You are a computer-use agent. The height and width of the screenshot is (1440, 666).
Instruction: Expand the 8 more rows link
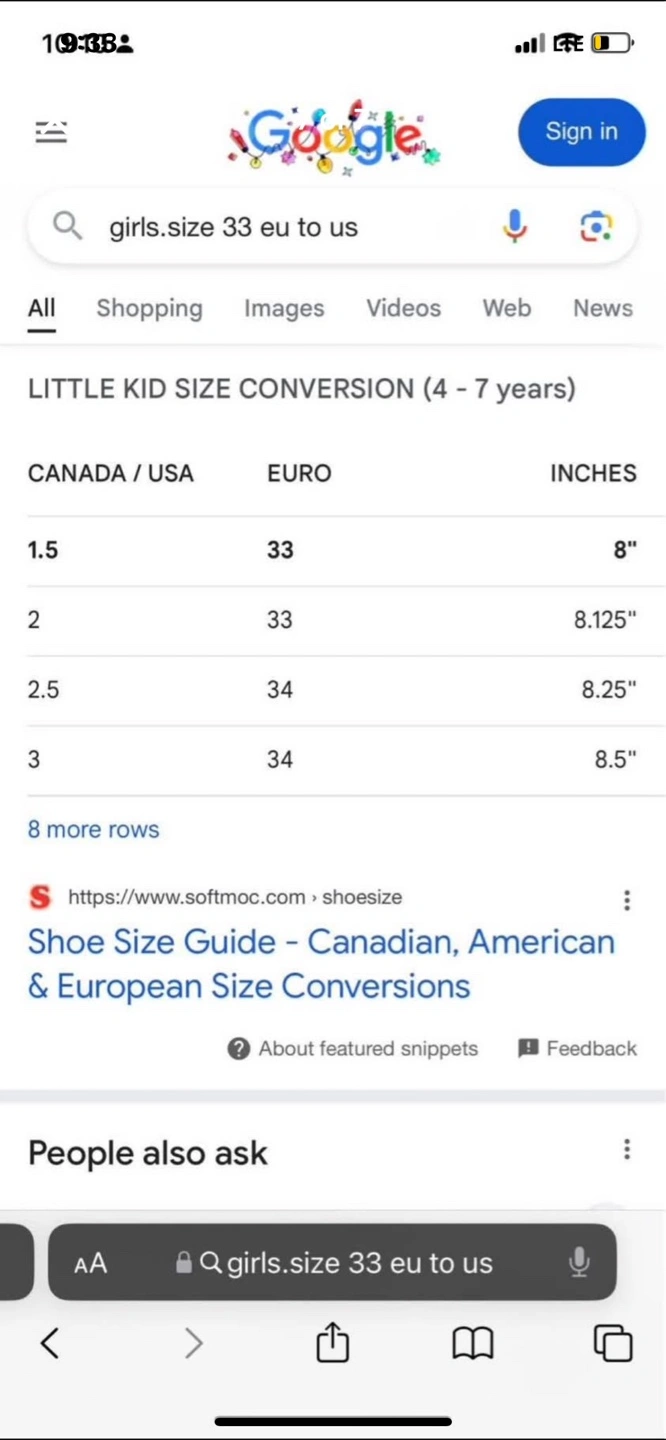[x=93, y=829]
